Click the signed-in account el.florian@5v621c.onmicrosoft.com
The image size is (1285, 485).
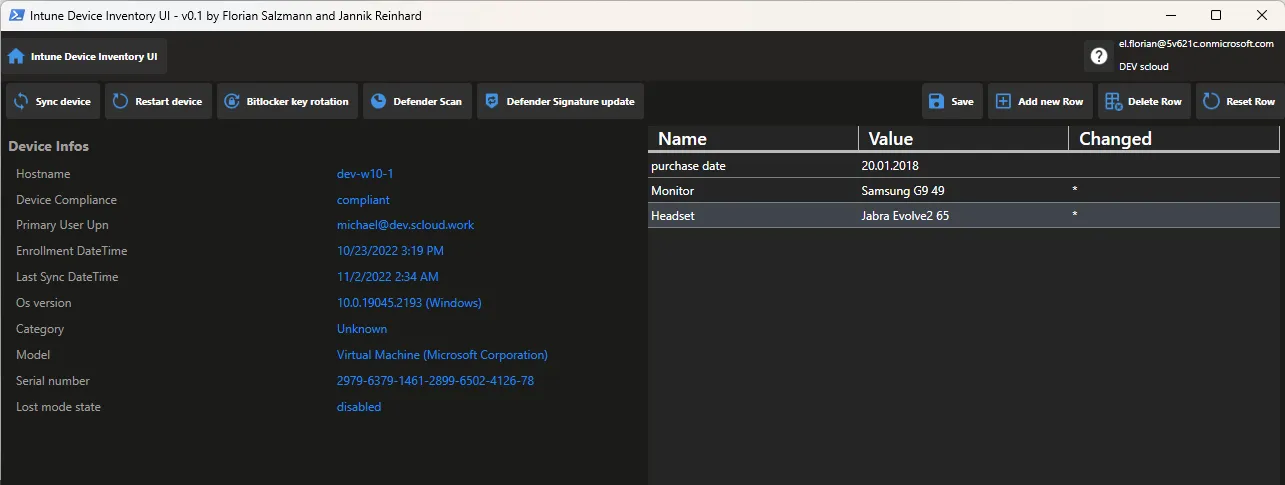coord(1195,44)
